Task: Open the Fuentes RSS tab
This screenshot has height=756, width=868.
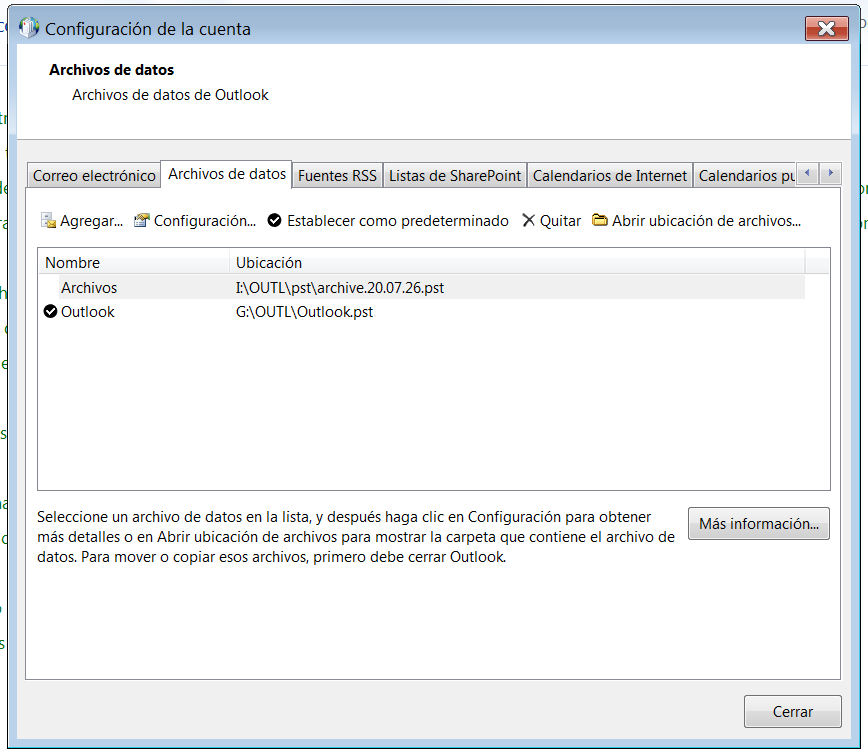Action: [337, 176]
